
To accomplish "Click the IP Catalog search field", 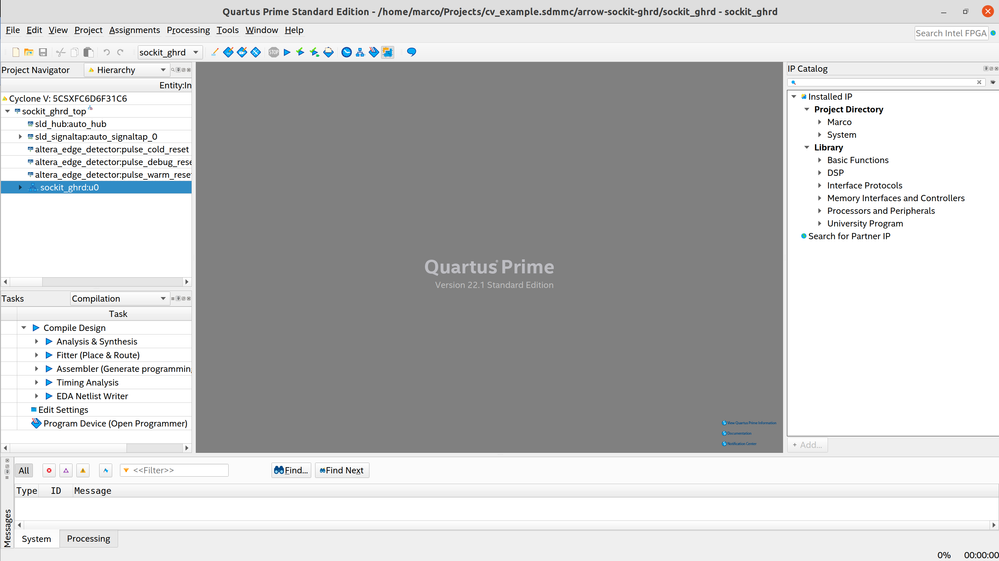I will (x=887, y=82).
